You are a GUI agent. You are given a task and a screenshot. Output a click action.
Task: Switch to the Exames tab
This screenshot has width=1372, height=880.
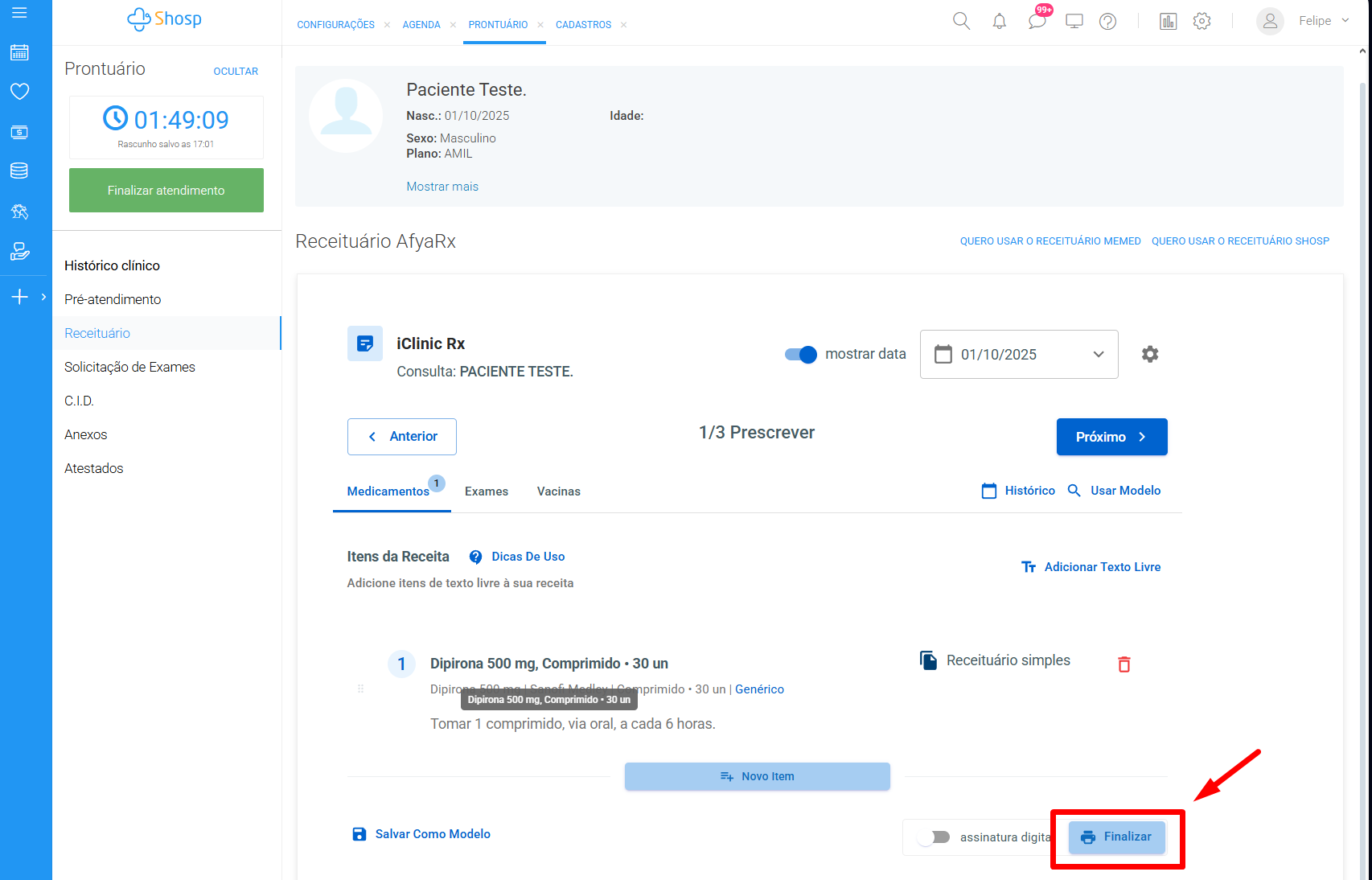[x=486, y=491]
